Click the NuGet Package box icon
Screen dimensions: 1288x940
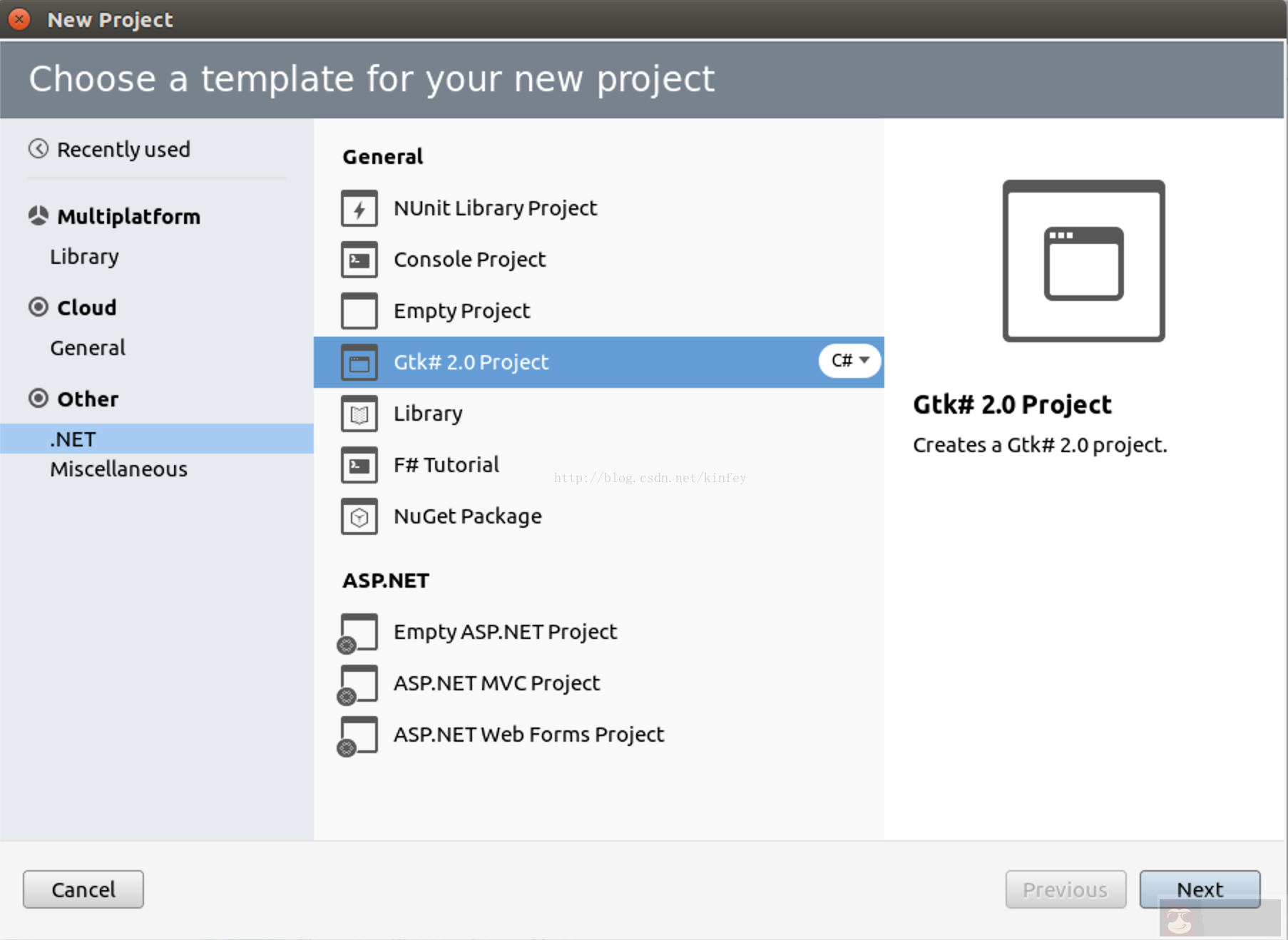(359, 517)
